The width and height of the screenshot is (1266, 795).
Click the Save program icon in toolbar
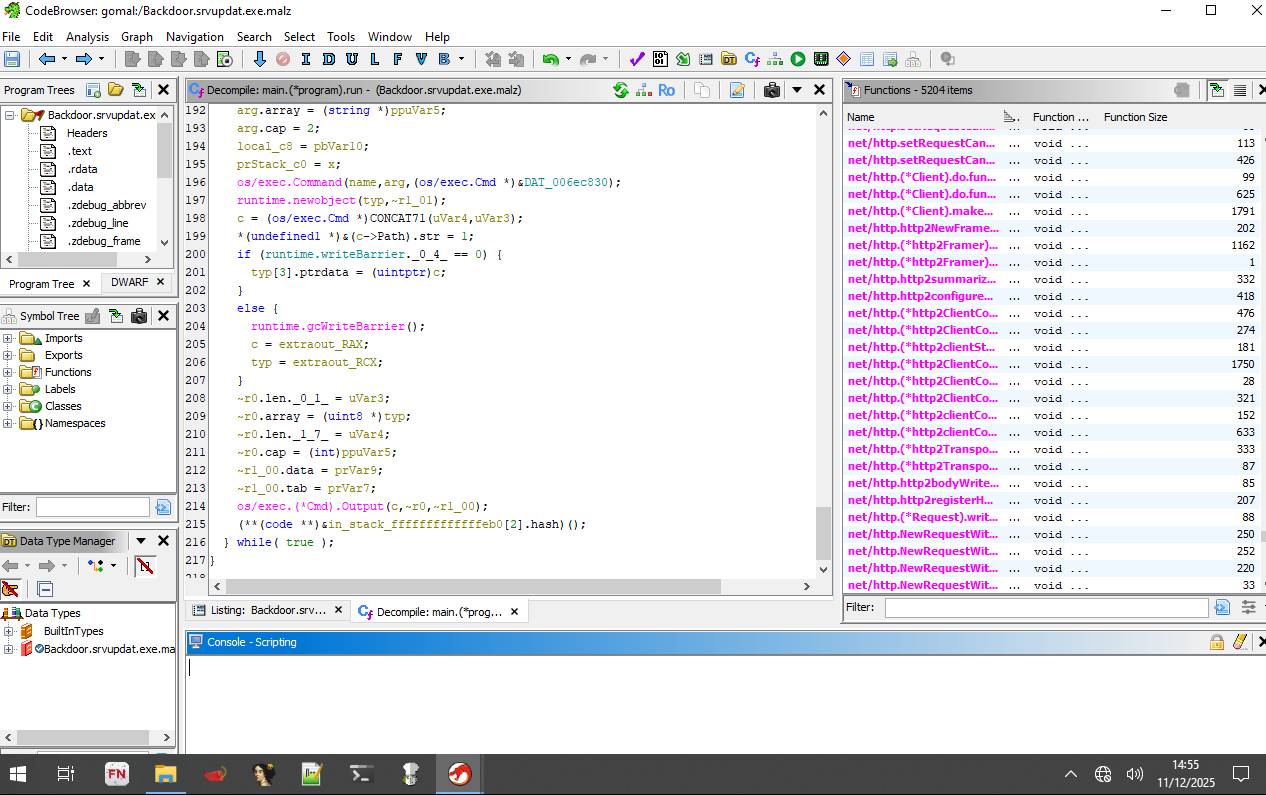click(13, 59)
